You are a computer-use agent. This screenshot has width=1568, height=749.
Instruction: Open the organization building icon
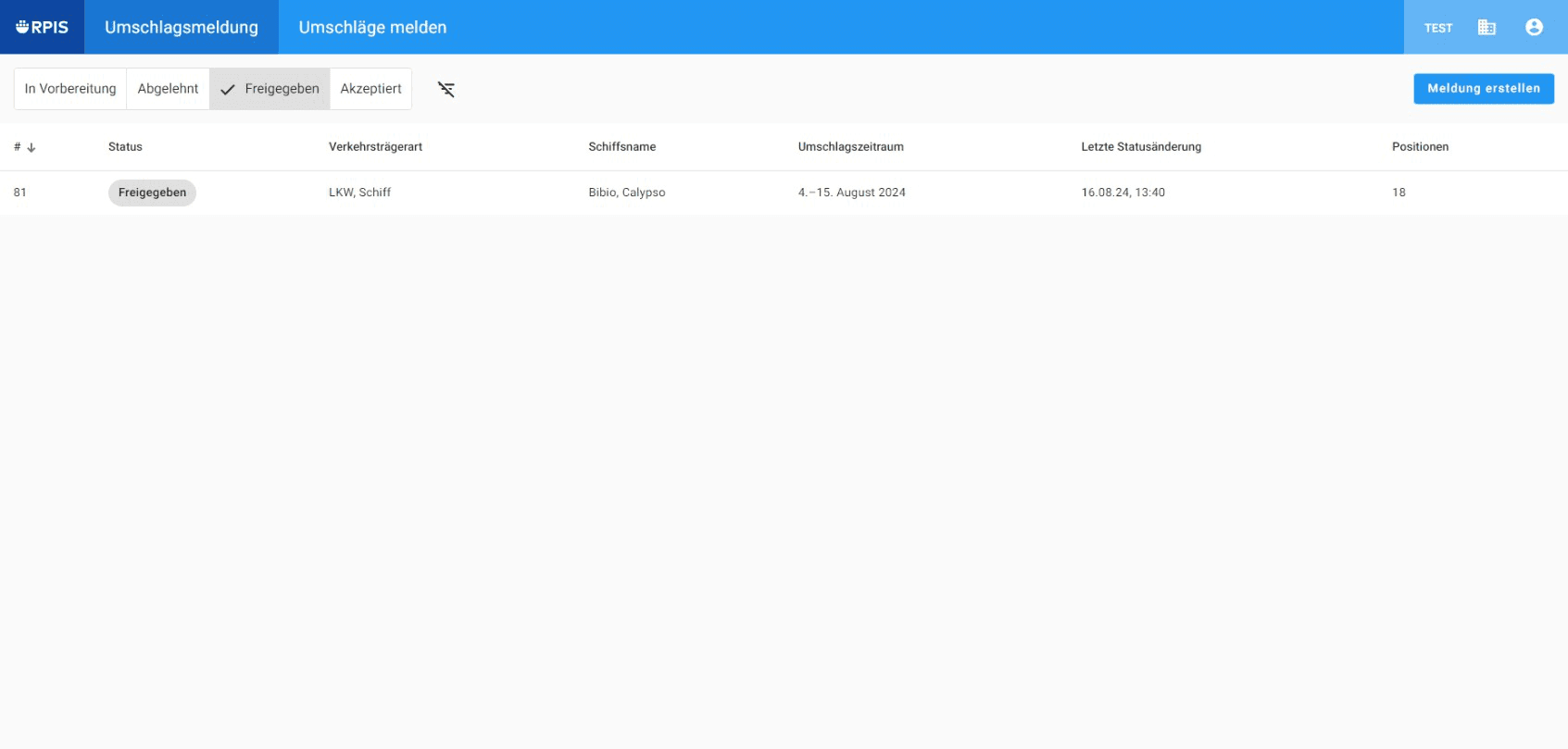(x=1486, y=27)
